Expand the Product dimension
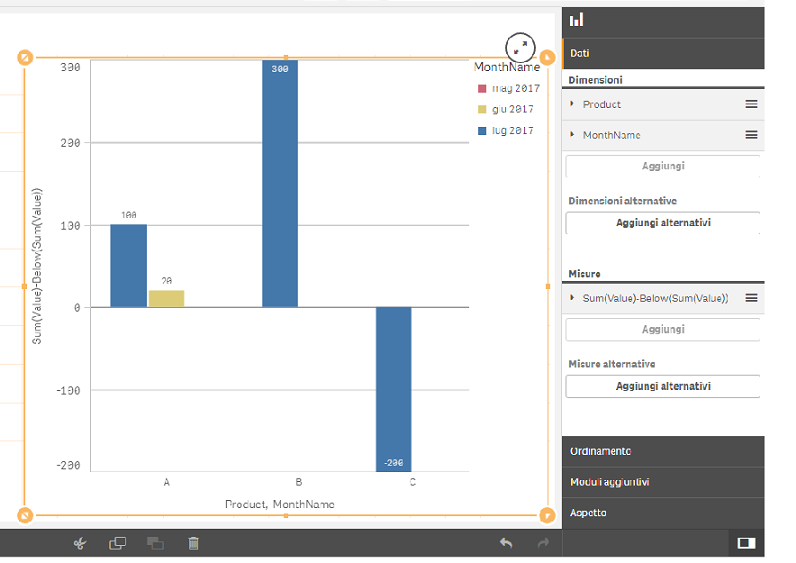The width and height of the screenshot is (796, 563). point(572,104)
